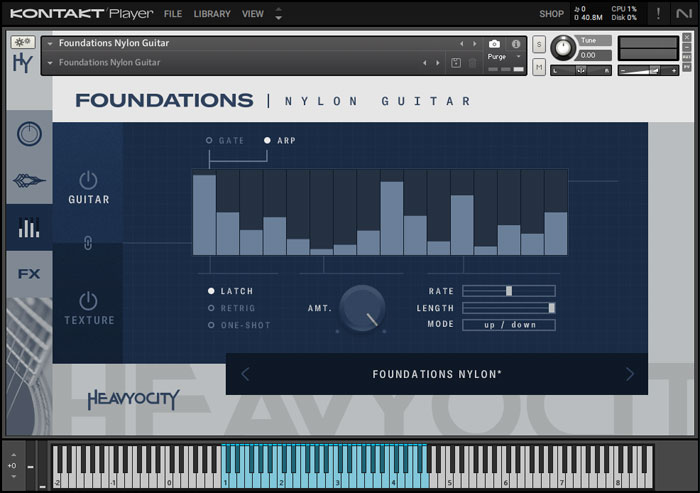Click the Tune knob
The width and height of the screenshot is (700, 493).
click(x=563, y=48)
